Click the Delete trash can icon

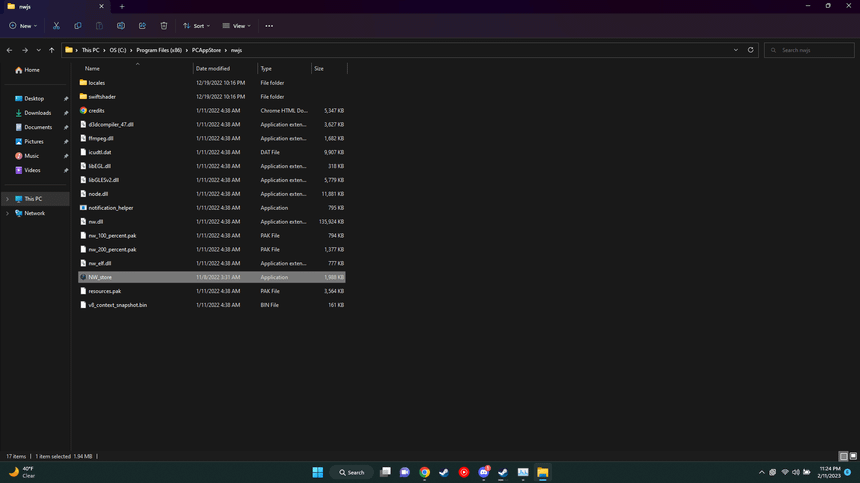pos(164,26)
